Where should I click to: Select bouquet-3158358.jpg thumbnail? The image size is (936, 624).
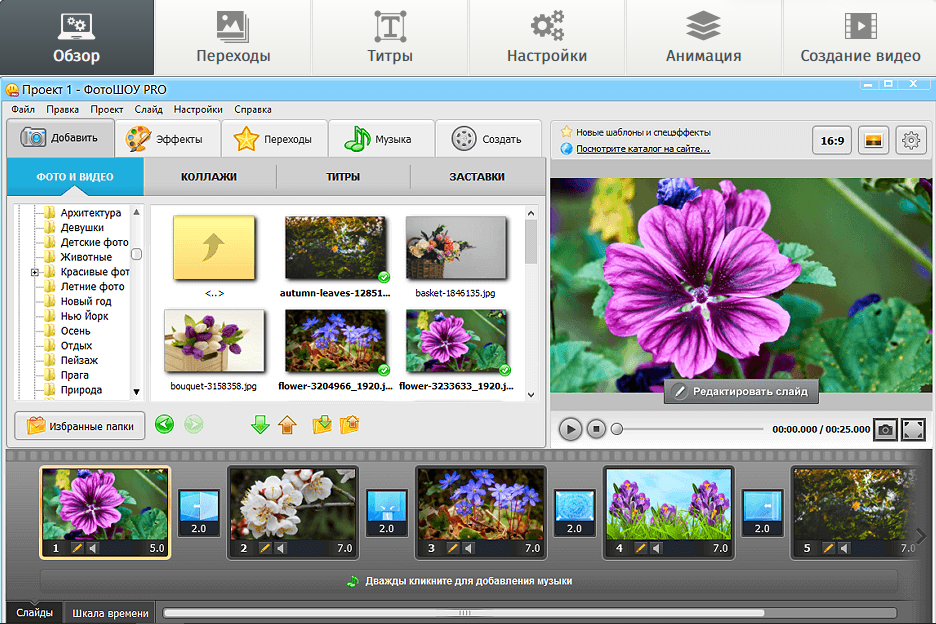[214, 340]
